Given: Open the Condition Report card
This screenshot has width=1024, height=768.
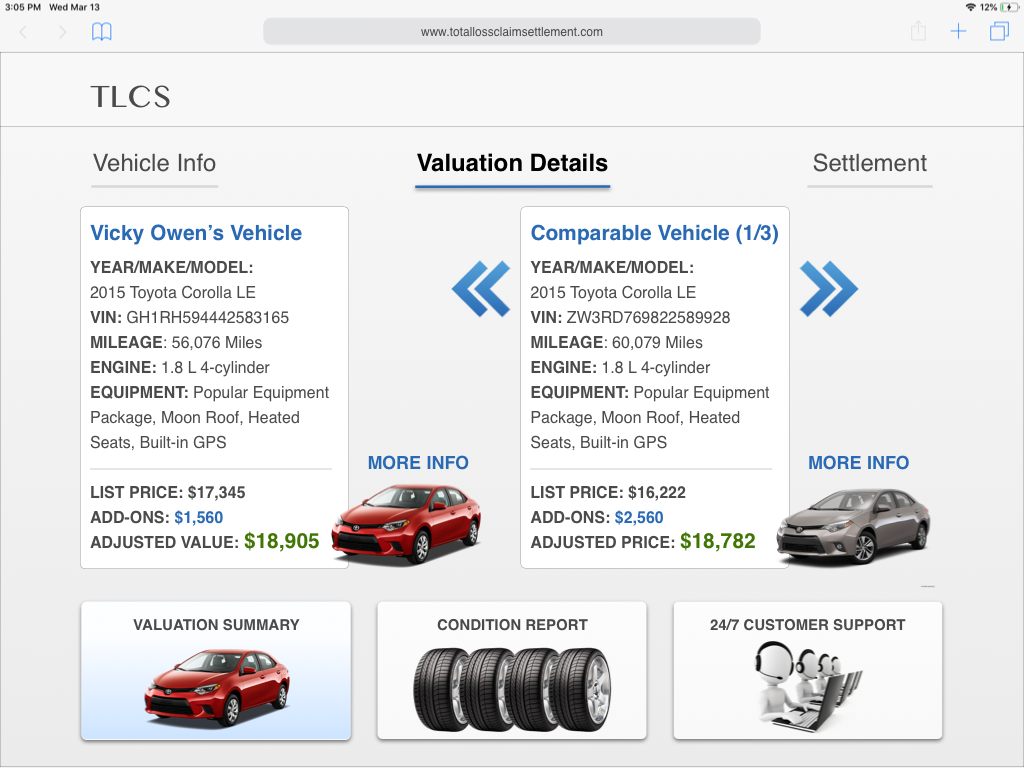Looking at the screenshot, I should [x=512, y=671].
